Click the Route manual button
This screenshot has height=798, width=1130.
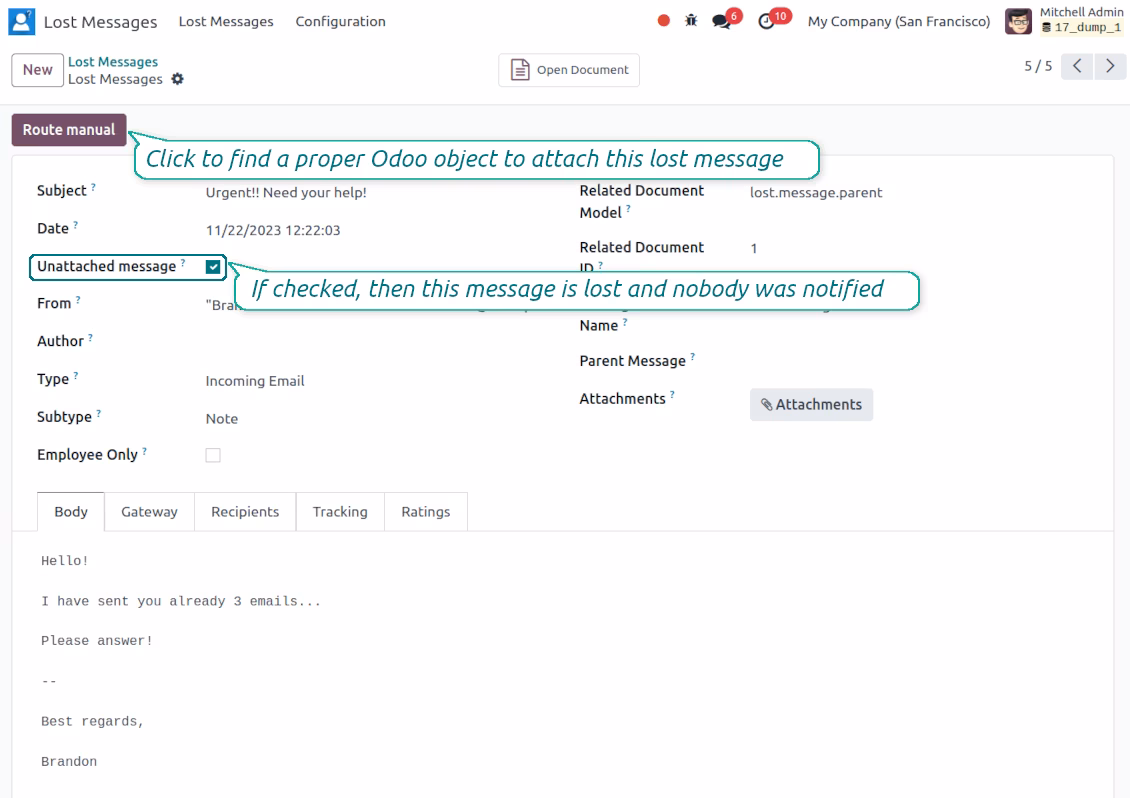pos(69,130)
